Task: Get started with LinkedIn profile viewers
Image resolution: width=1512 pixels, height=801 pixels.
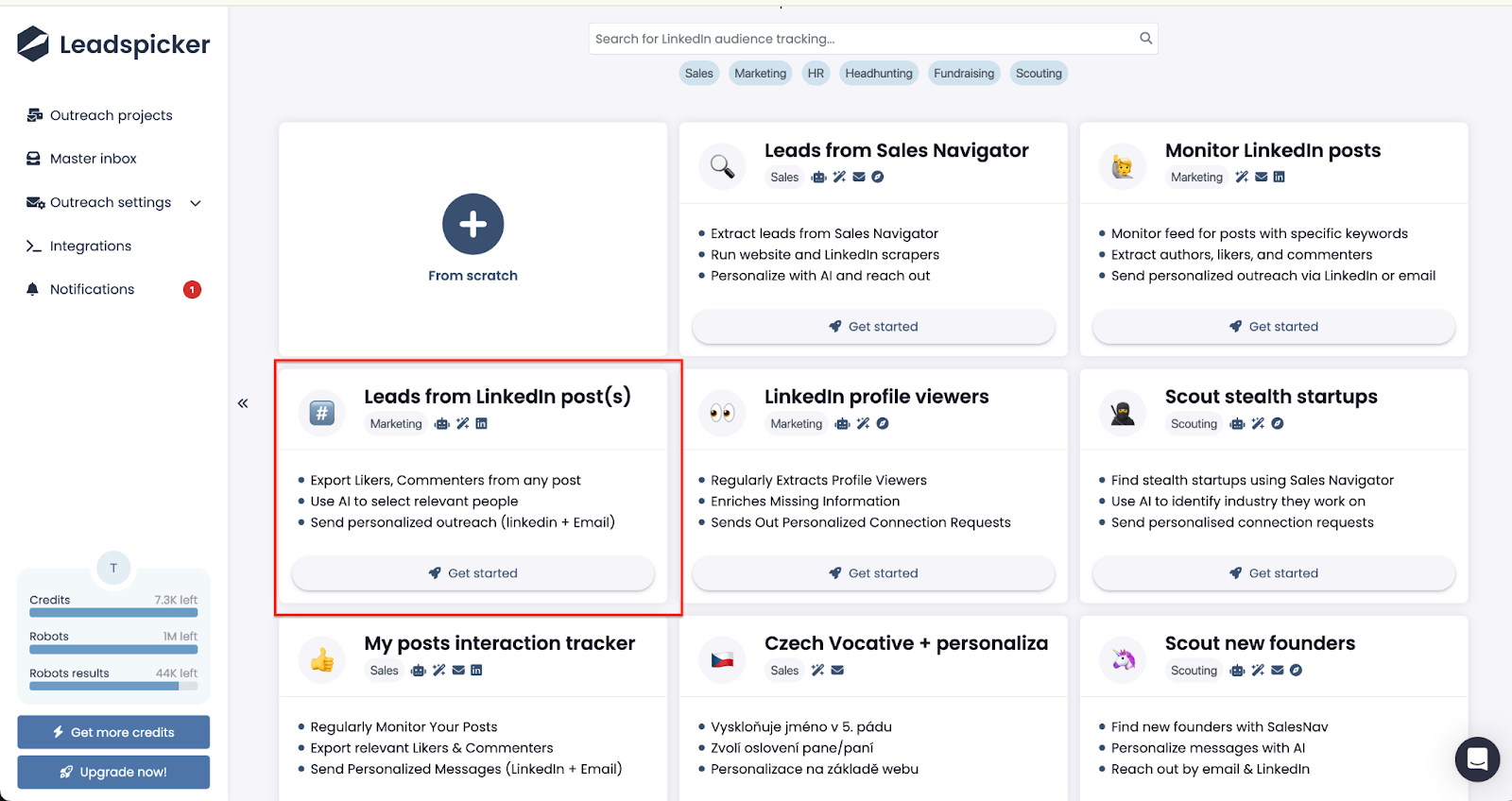Action: [x=873, y=573]
